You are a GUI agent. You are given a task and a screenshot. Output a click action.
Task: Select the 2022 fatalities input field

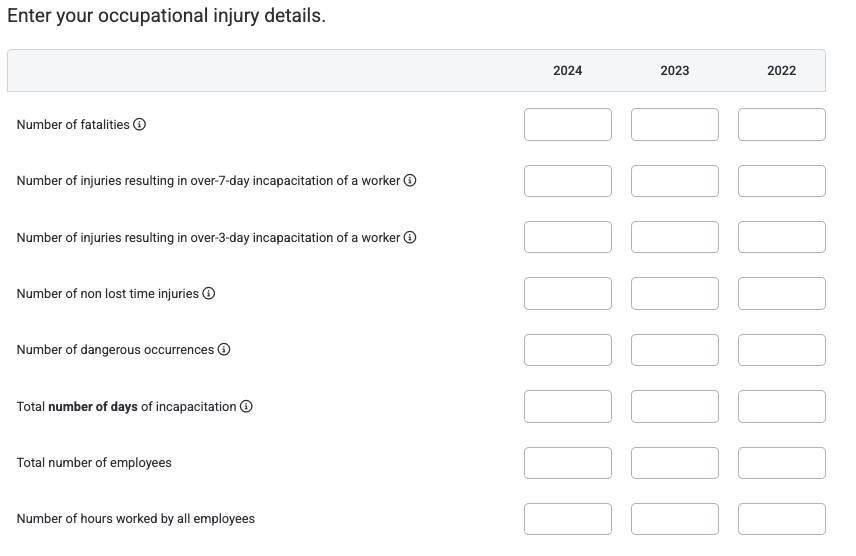tap(782, 125)
